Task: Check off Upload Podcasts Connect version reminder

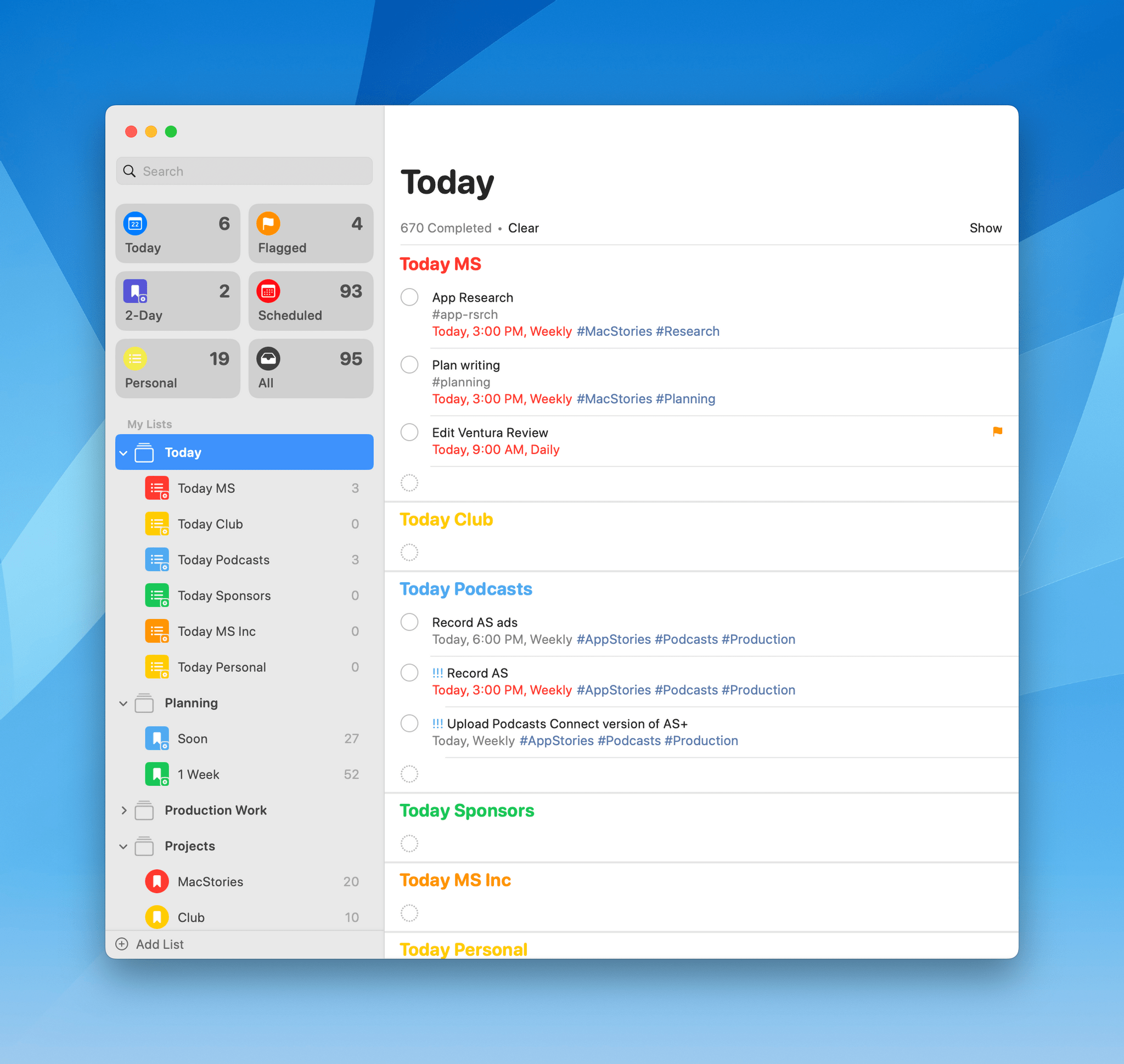Action: [x=409, y=723]
